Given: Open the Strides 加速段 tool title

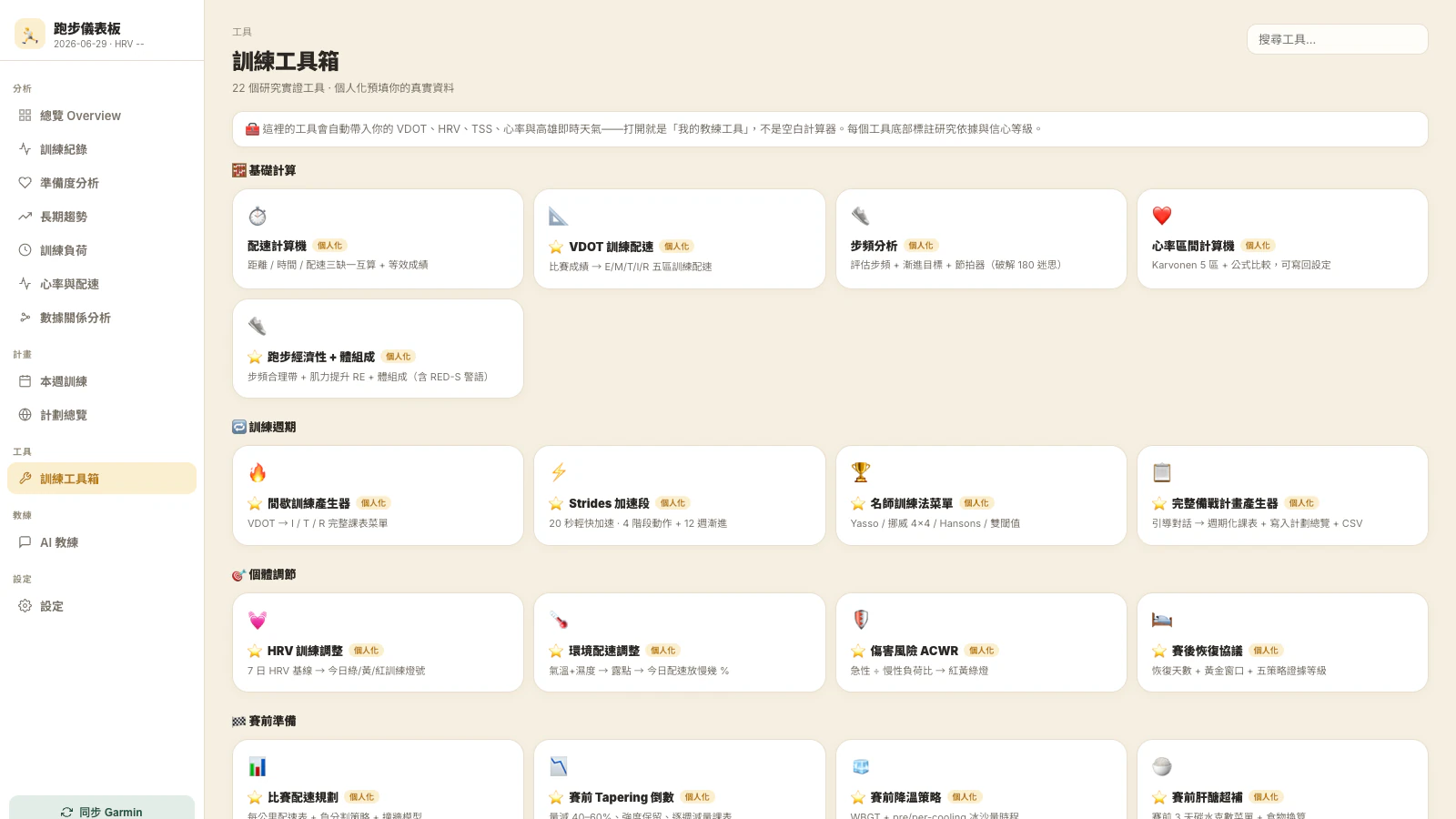Looking at the screenshot, I should (609, 503).
